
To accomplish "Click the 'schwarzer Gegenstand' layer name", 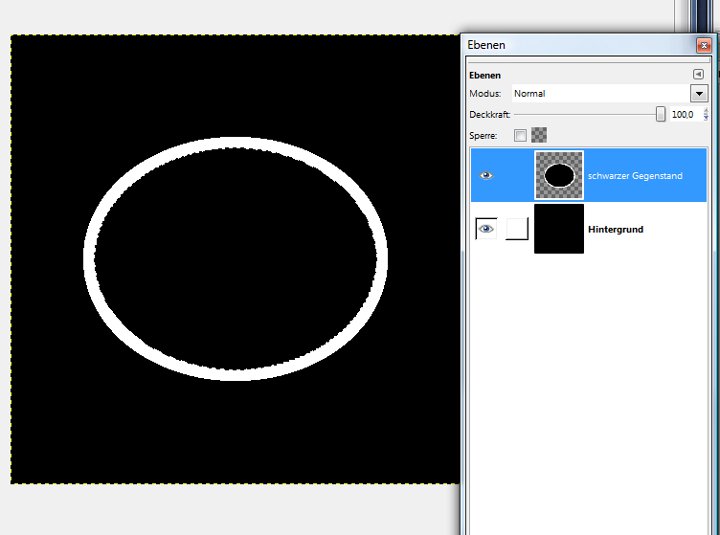I will [635, 176].
